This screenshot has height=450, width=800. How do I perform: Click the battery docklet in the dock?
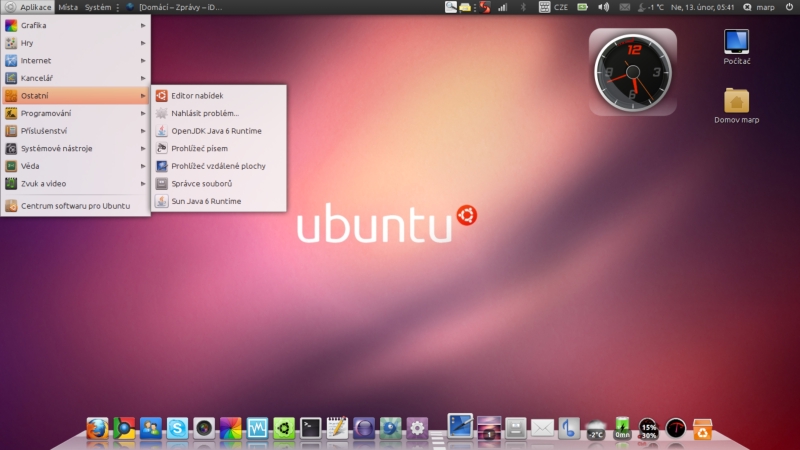[622, 428]
